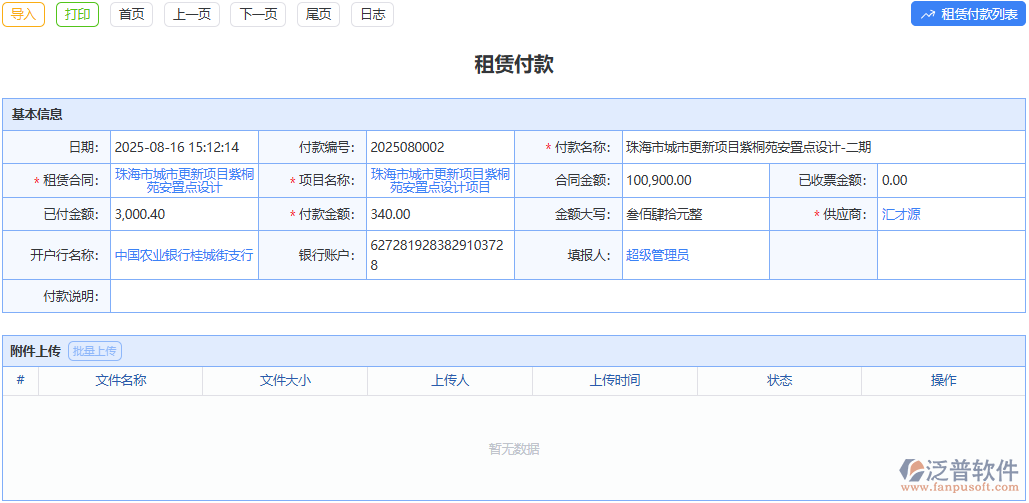Image resolution: width=1029 pixels, height=503 pixels.
Task: Select 付款金额 value 340.00
Action: click(390, 214)
